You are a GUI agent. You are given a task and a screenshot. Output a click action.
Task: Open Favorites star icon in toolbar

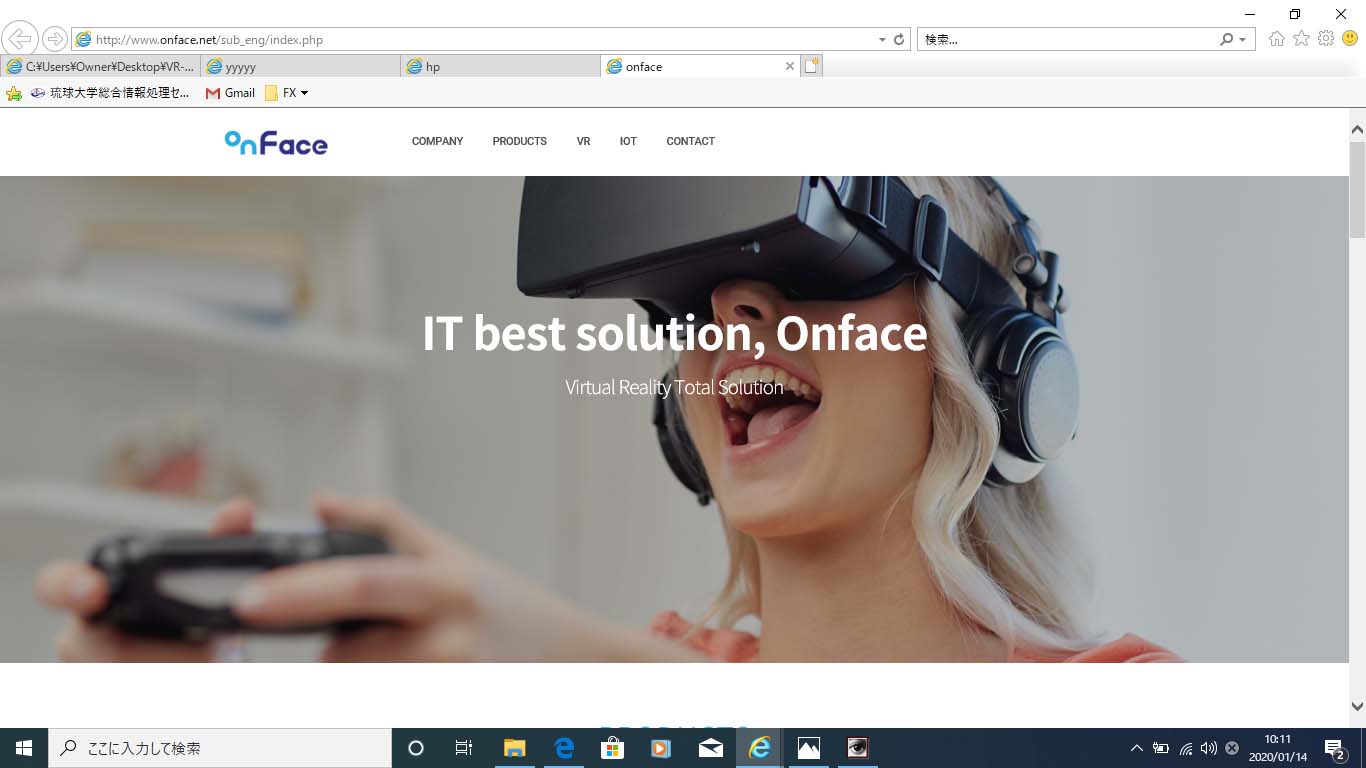pos(1301,39)
